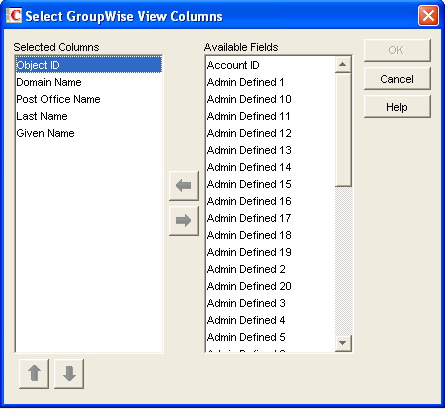Close the Select GroupWise View Columns dialog

pos(428,16)
